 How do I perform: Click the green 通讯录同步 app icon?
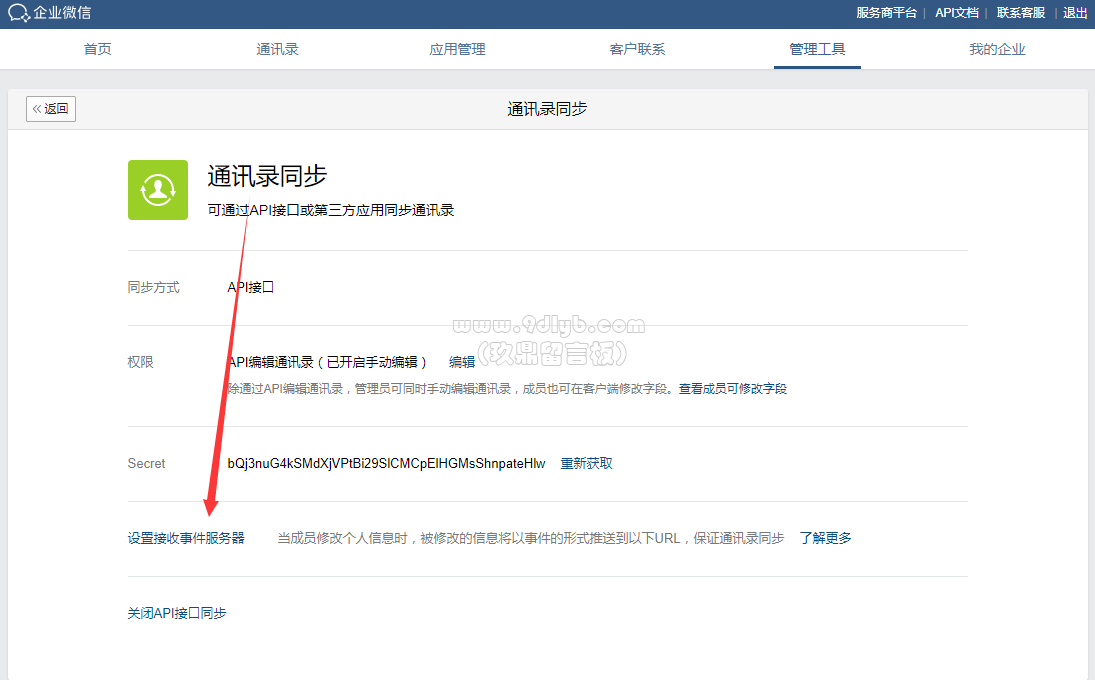pyautogui.click(x=158, y=190)
